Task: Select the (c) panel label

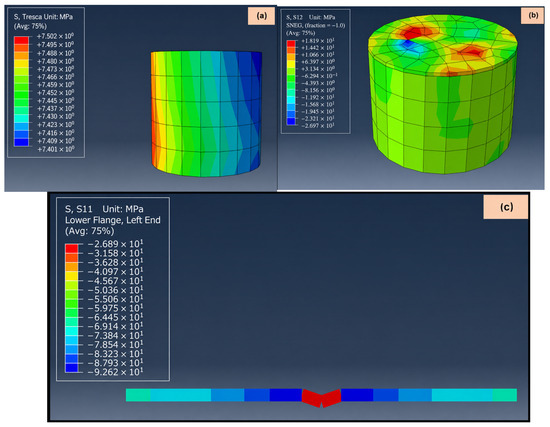Action: click(x=506, y=207)
